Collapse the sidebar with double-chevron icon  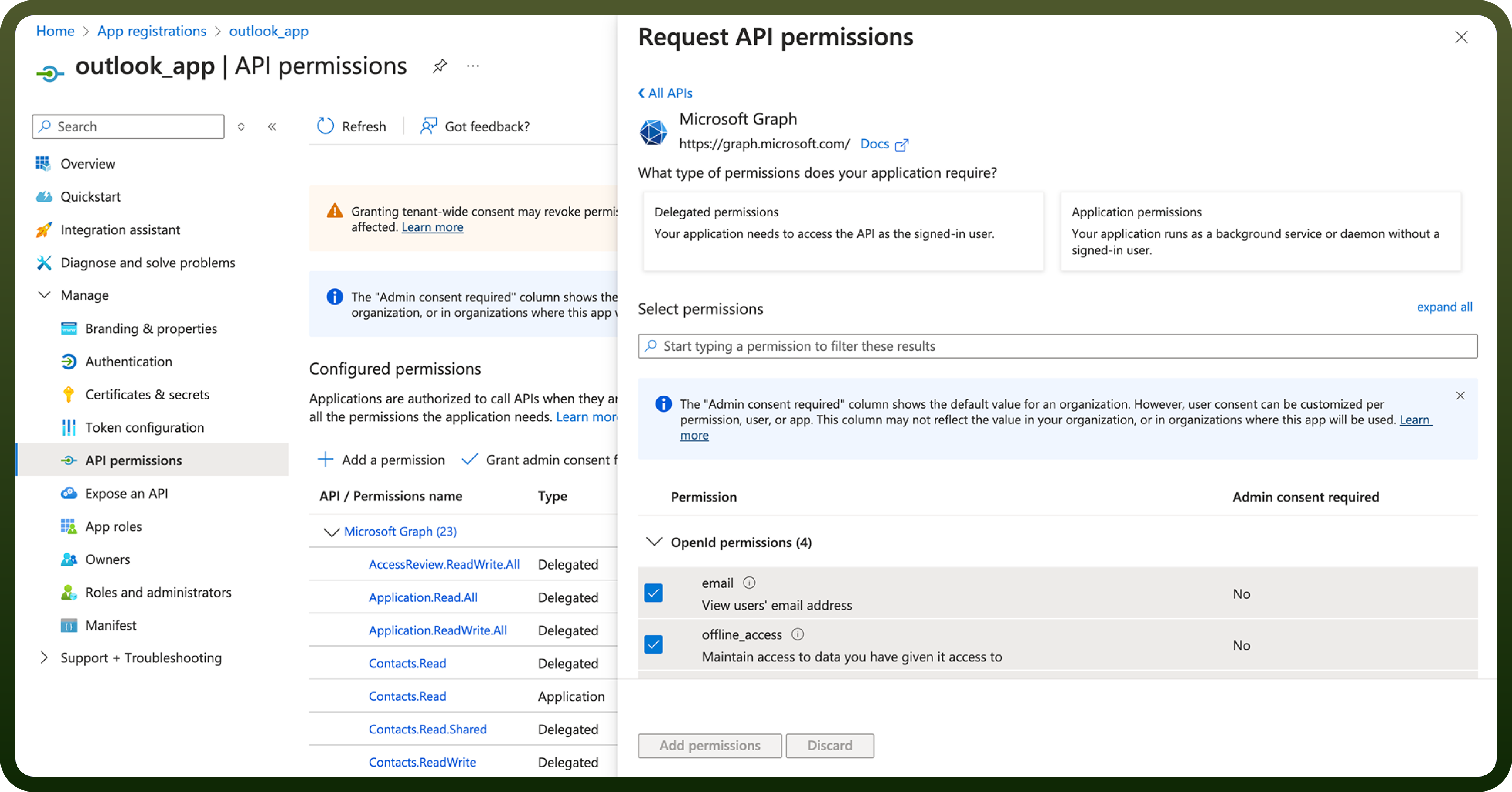pyautogui.click(x=272, y=127)
